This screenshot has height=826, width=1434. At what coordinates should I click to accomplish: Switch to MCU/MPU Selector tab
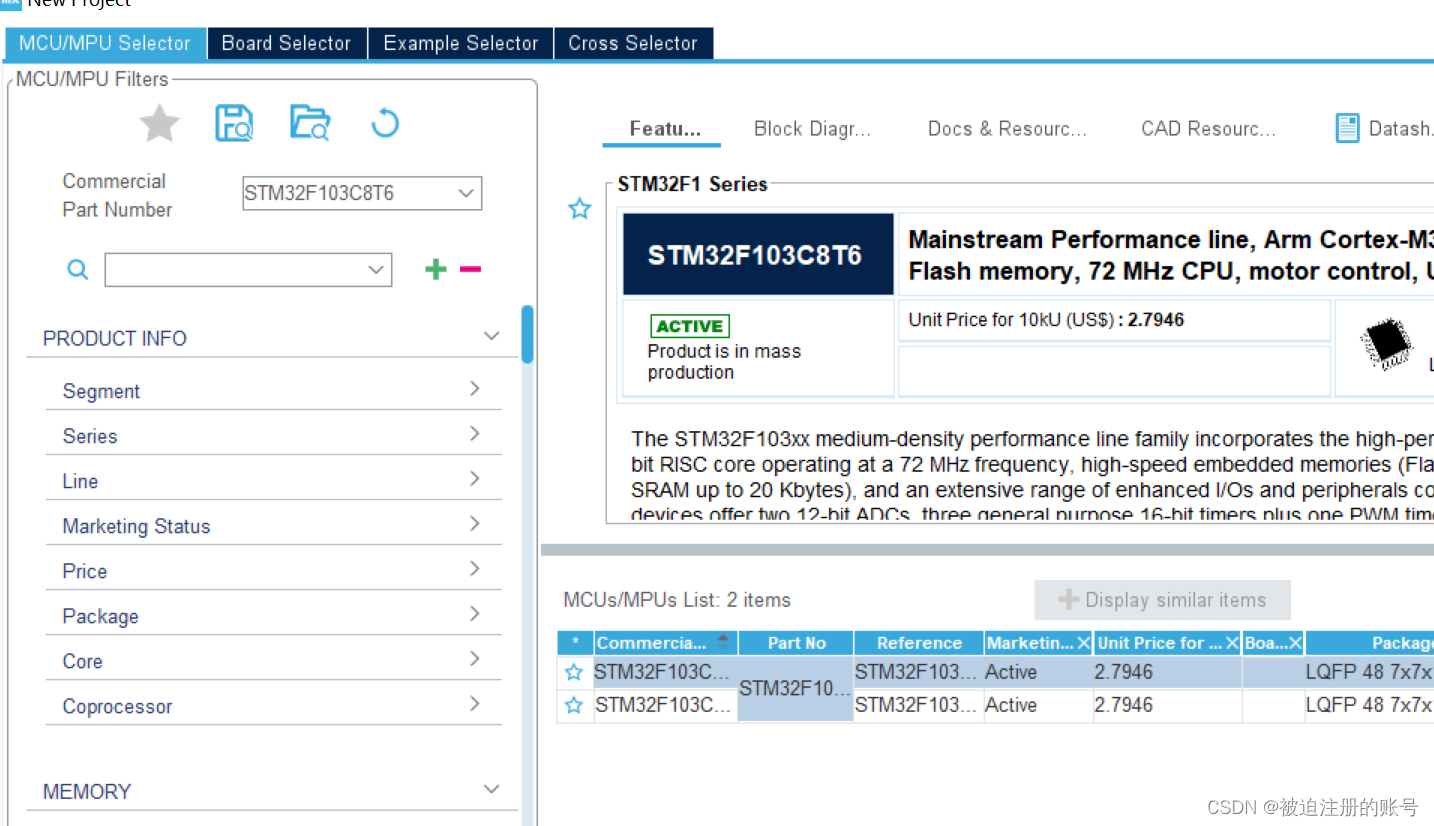click(105, 43)
